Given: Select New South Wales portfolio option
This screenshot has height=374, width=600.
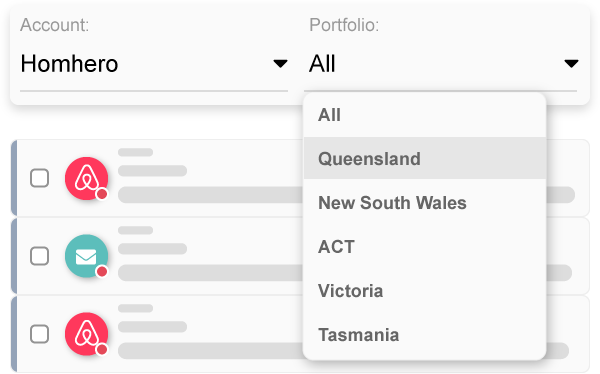Looking at the screenshot, I should pyautogui.click(x=425, y=203).
